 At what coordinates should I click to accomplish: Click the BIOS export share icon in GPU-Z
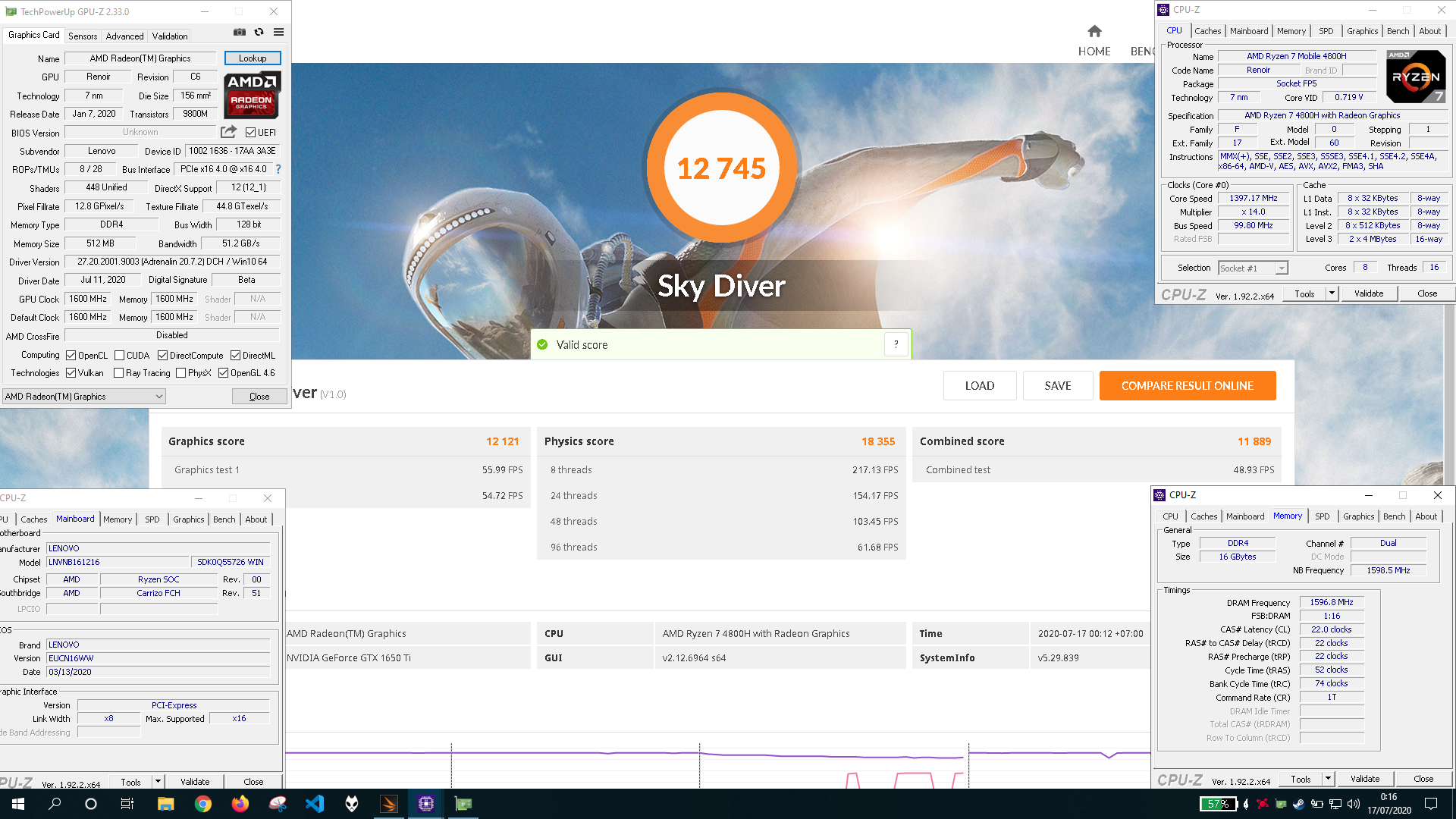click(x=228, y=132)
